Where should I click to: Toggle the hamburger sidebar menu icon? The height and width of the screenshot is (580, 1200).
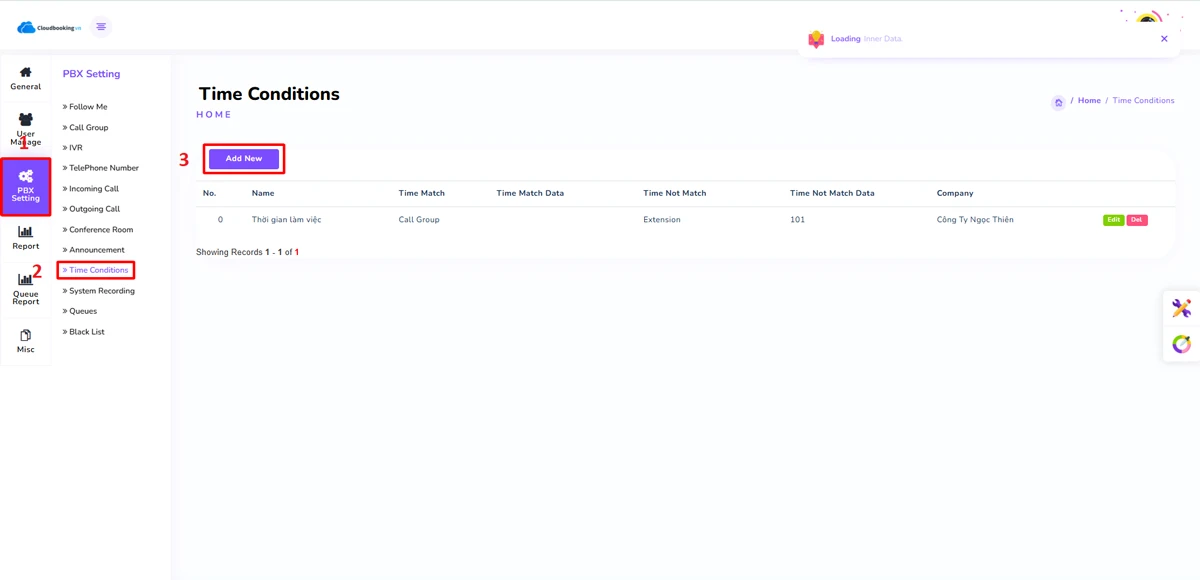tap(101, 27)
